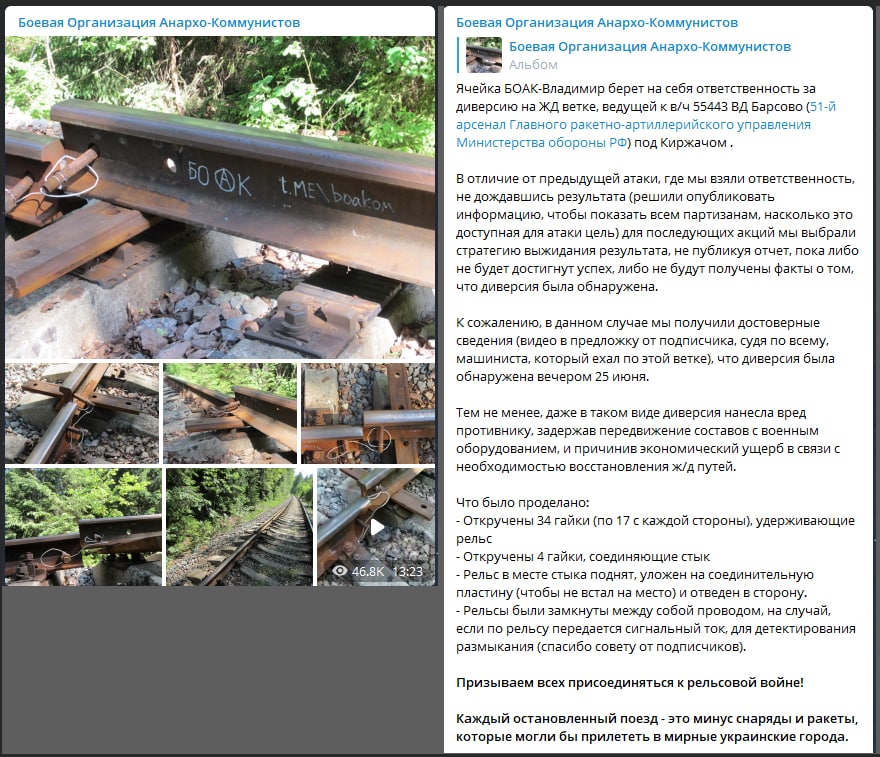This screenshot has height=757, width=880.
Task: Open the middle-row right wire-loop photo
Action: pos(368,413)
